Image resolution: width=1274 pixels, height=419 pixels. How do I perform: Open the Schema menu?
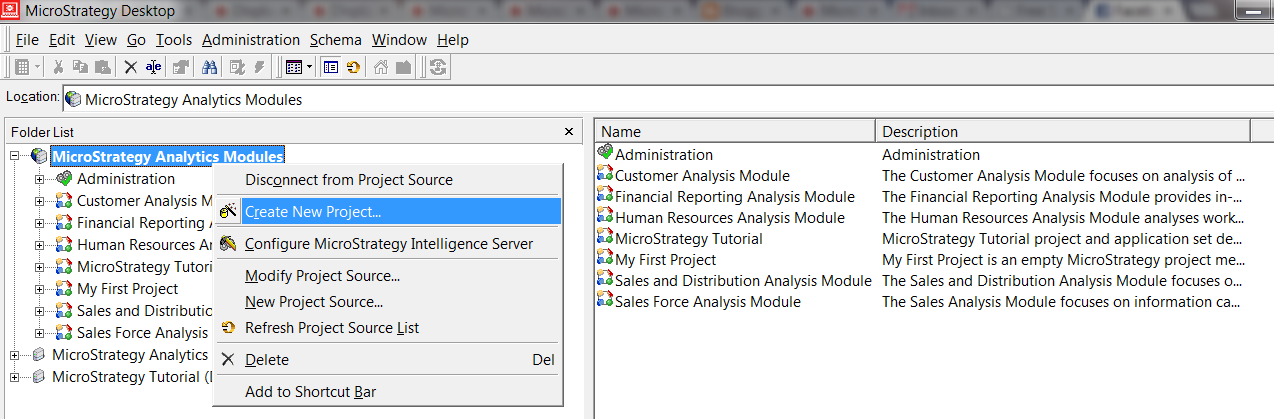point(336,40)
